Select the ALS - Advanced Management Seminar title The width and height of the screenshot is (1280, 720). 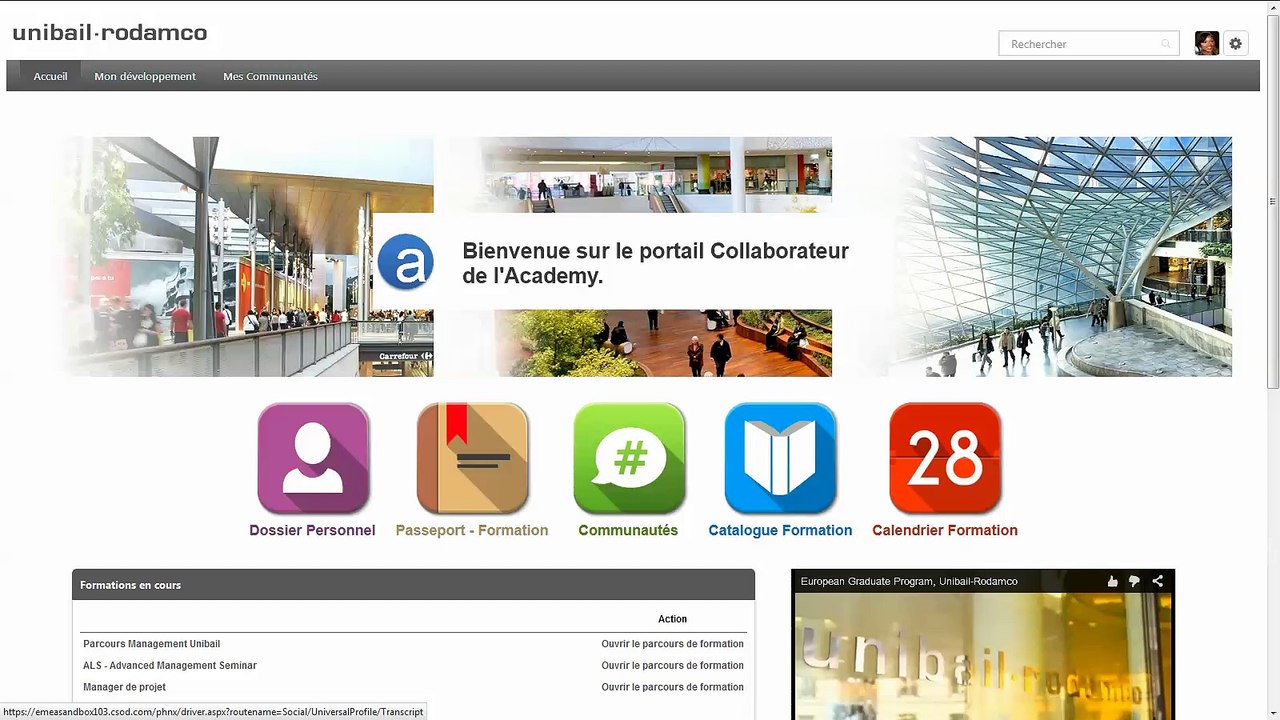coord(170,666)
